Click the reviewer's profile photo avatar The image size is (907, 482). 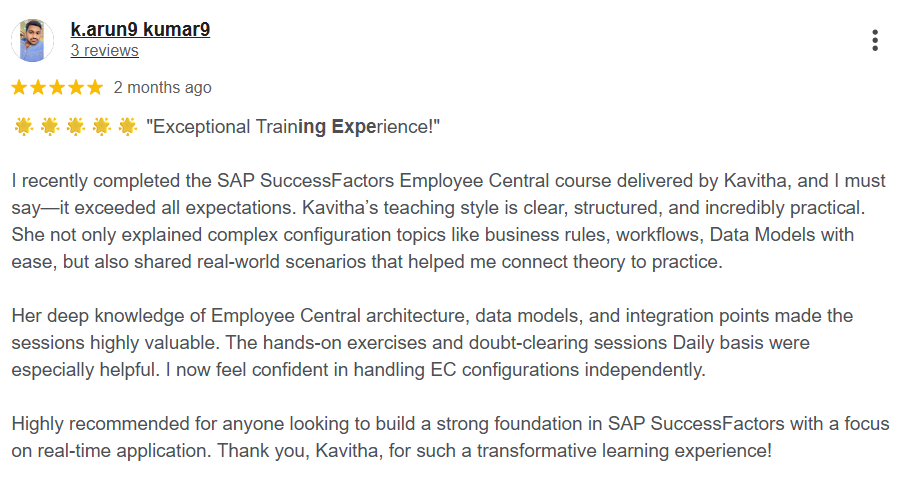(32, 41)
